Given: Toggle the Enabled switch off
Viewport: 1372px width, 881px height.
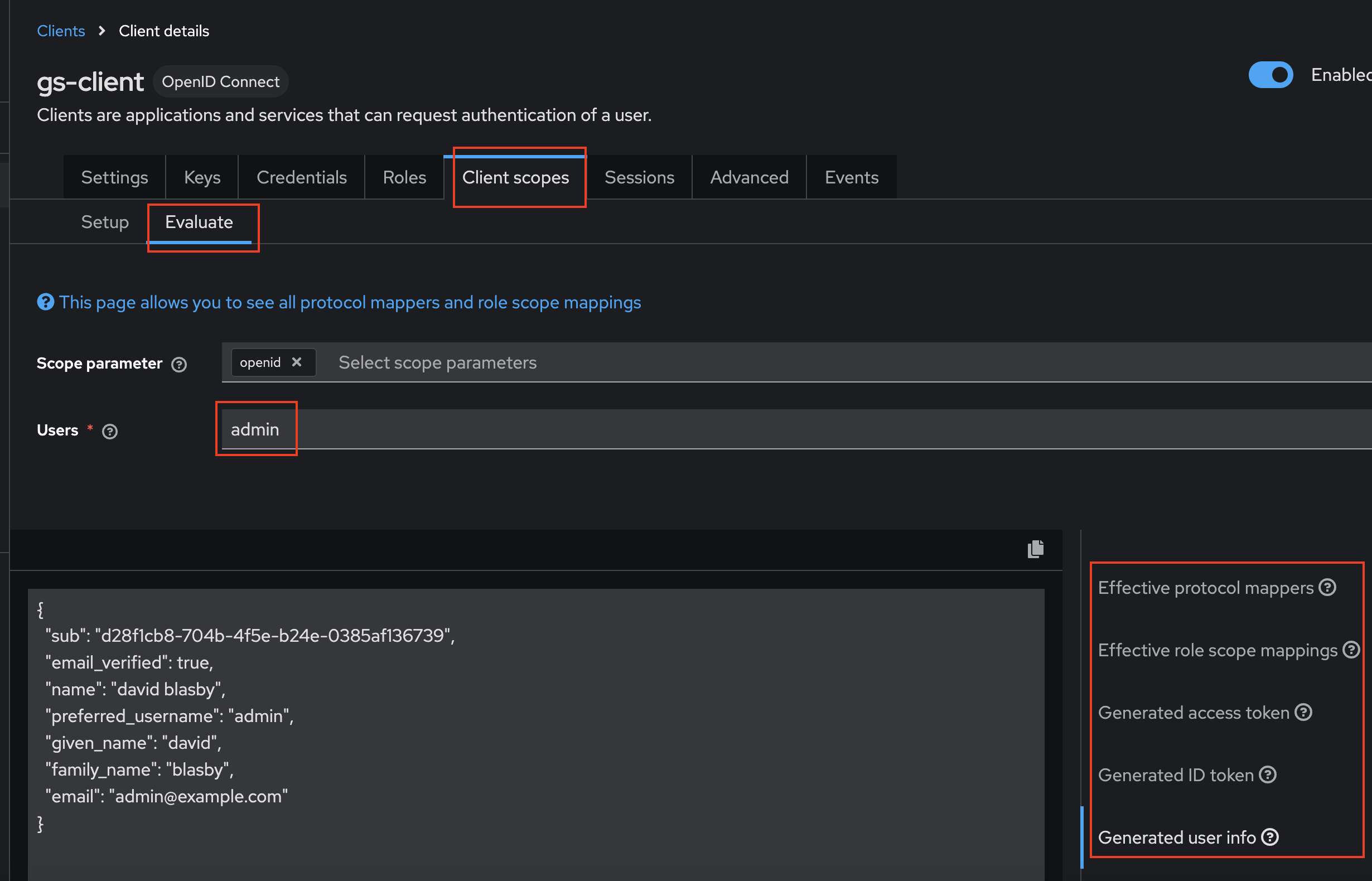Looking at the screenshot, I should coord(1270,75).
